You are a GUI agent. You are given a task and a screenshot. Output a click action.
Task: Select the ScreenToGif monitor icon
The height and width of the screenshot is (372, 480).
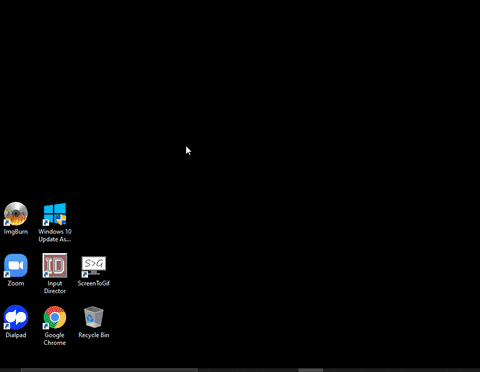(94, 266)
